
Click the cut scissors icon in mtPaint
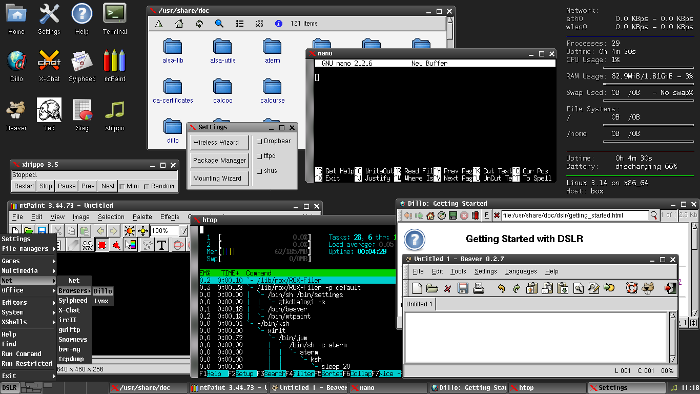pyautogui.click(x=57, y=231)
